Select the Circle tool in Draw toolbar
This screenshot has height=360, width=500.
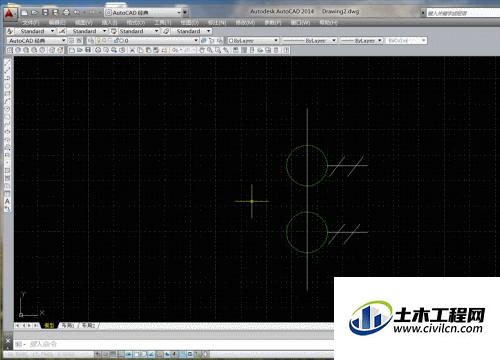[7, 108]
